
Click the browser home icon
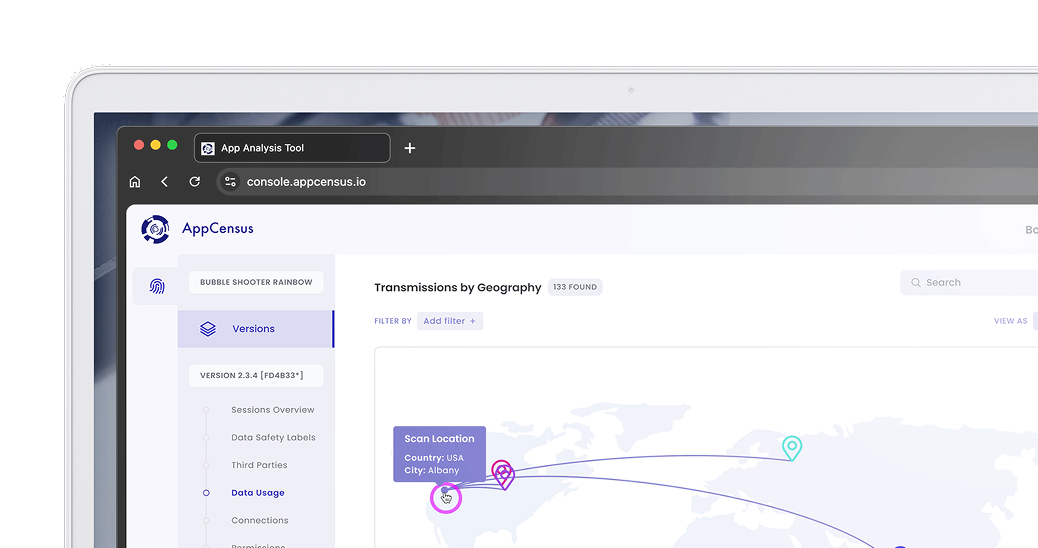tap(135, 181)
